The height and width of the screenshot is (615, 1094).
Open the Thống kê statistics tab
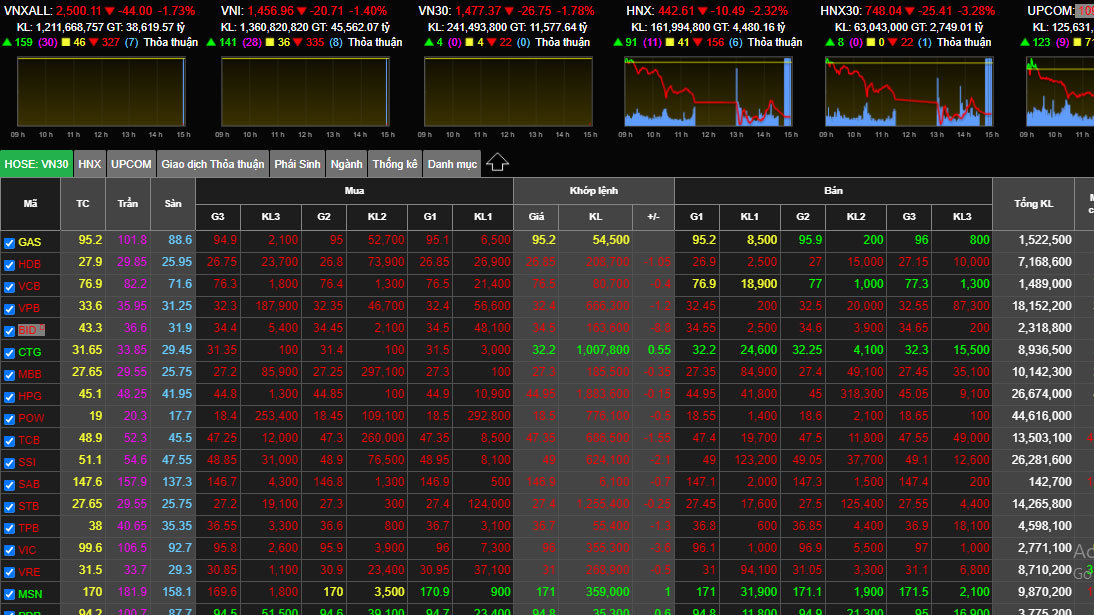[394, 164]
